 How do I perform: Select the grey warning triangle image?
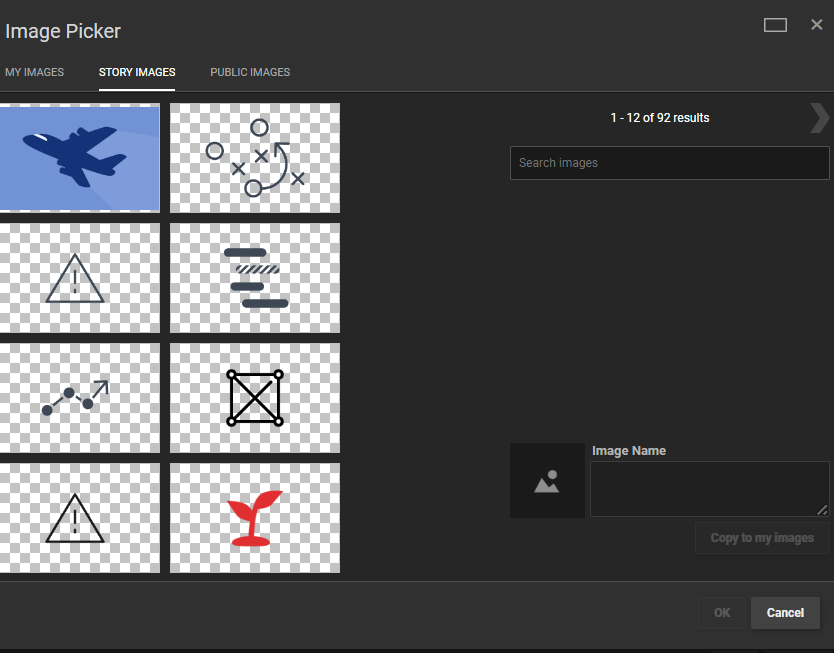pyautogui.click(x=79, y=278)
